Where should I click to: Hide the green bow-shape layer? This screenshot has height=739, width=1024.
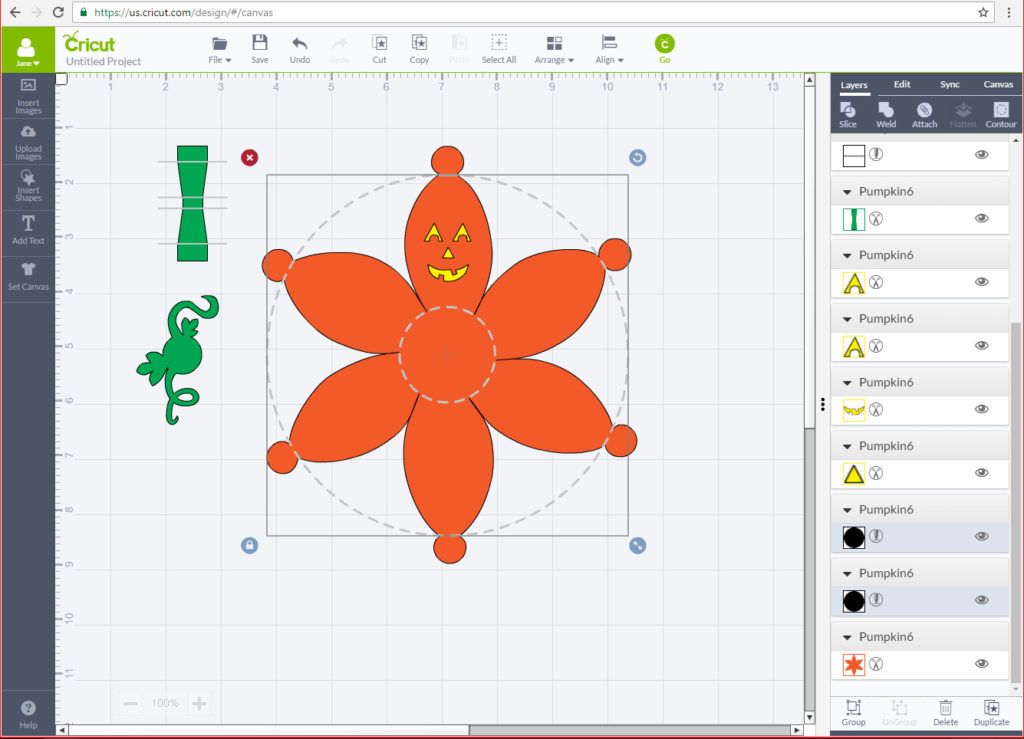click(x=981, y=218)
